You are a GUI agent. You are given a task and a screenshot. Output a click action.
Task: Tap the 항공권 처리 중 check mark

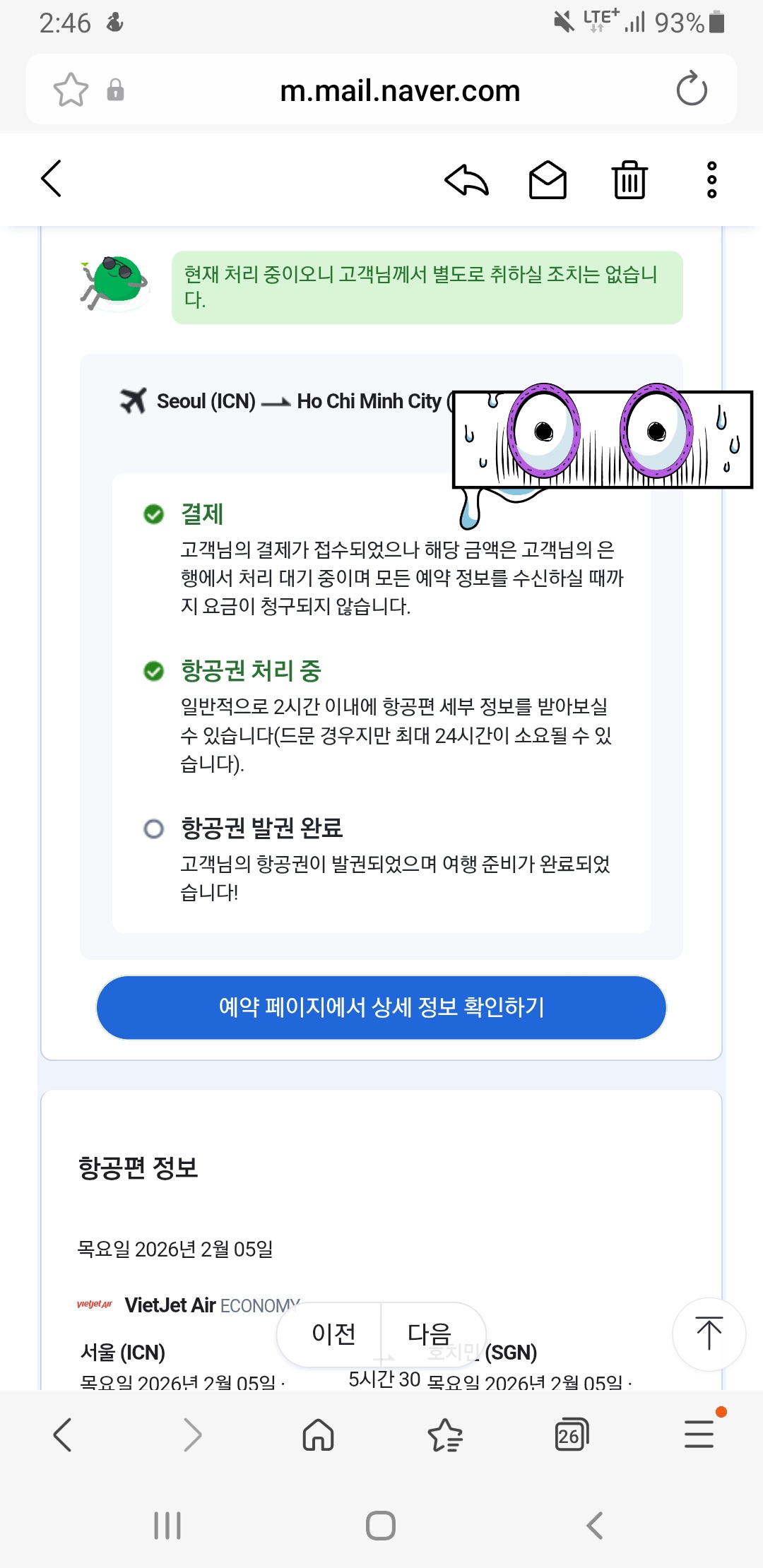pyautogui.click(x=153, y=671)
